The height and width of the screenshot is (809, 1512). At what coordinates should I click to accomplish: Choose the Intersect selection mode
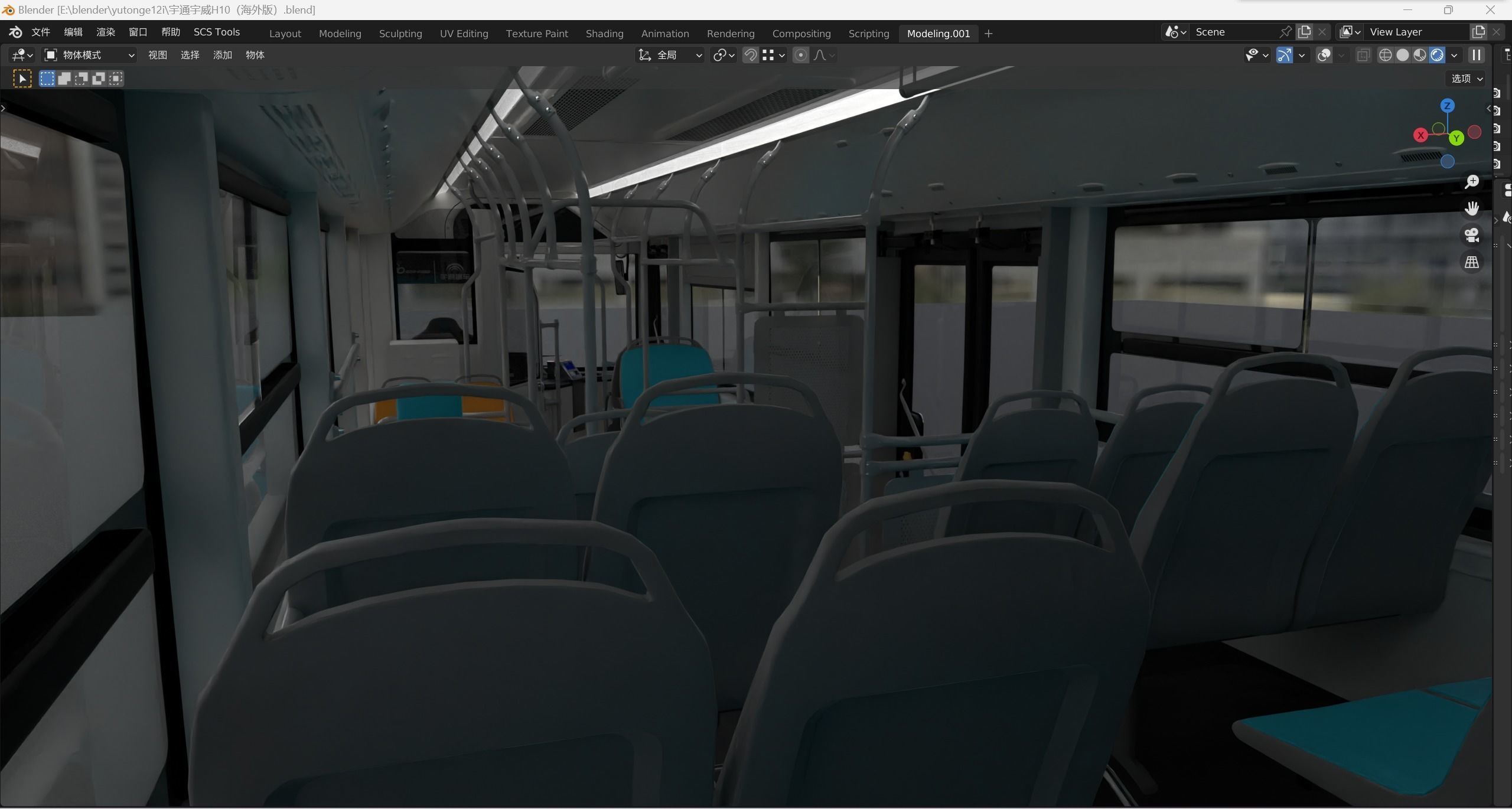click(x=116, y=79)
